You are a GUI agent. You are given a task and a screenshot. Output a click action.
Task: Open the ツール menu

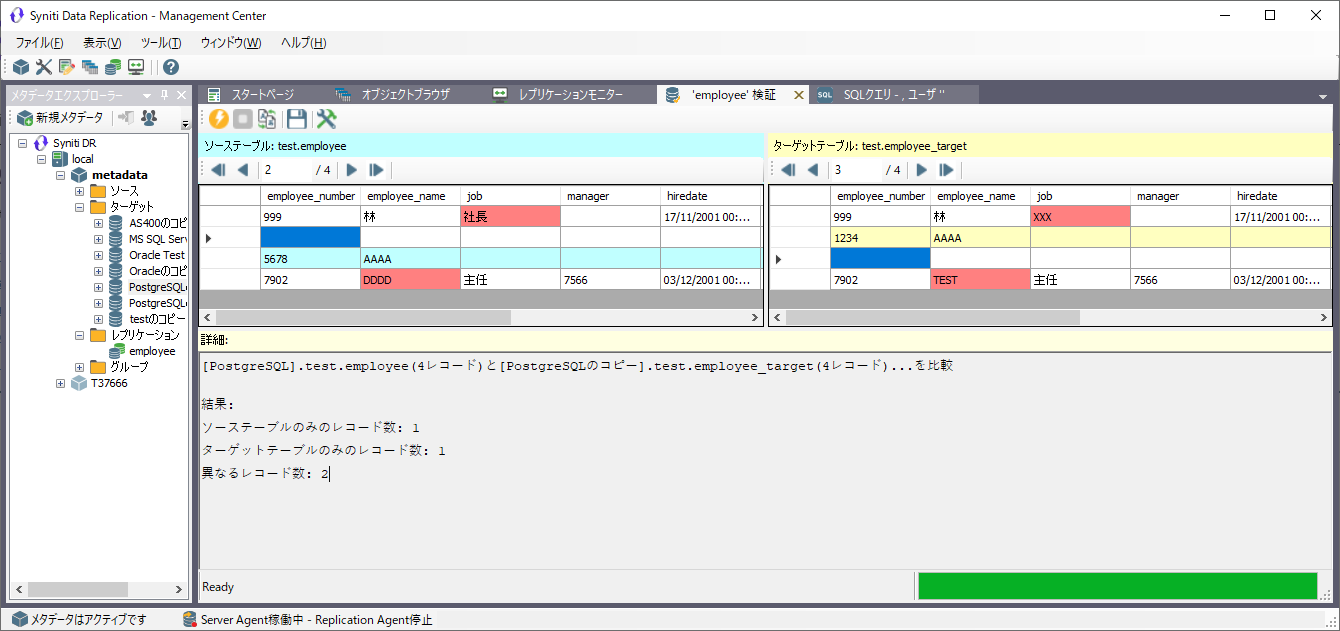[161, 43]
